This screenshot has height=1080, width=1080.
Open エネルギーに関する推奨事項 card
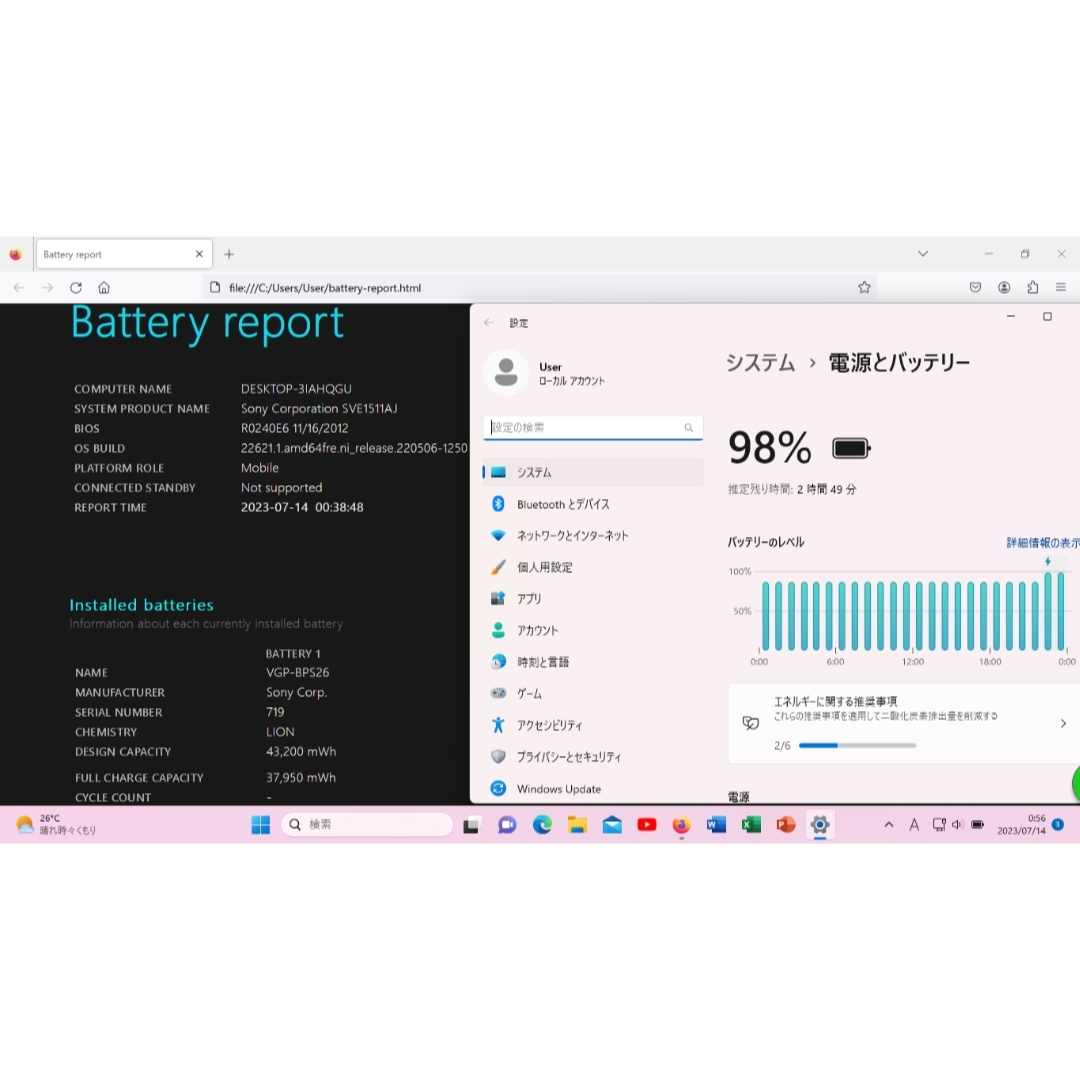pyautogui.click(x=904, y=723)
